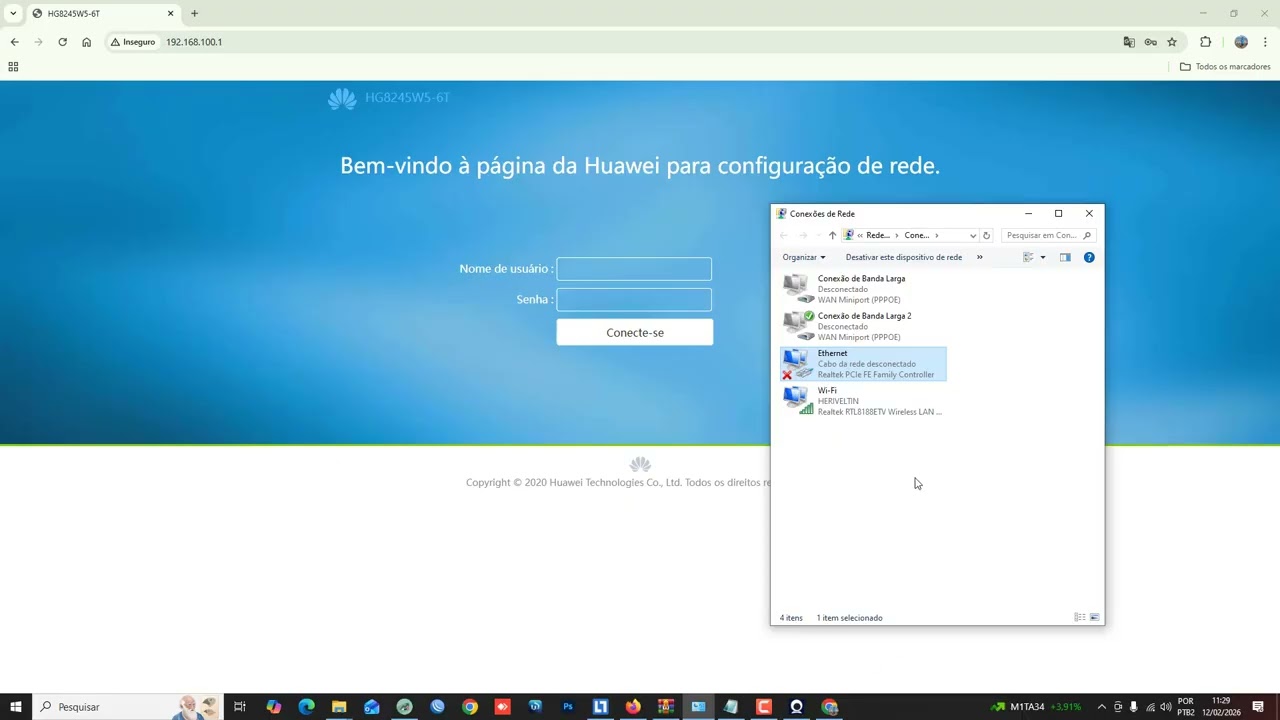Open the Windows Start menu
The image size is (1280, 720).
[x=16, y=707]
